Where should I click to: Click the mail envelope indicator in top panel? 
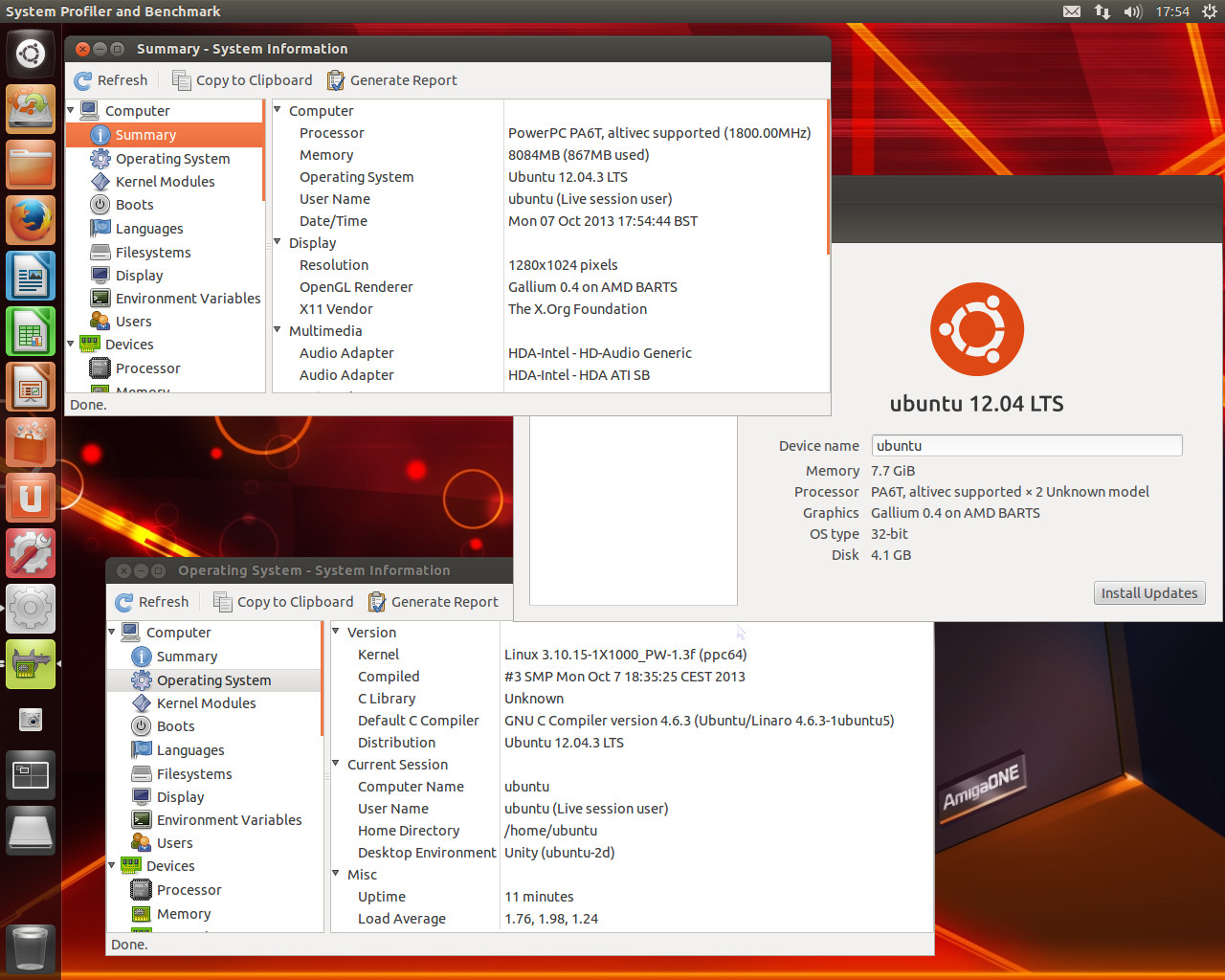1072,11
